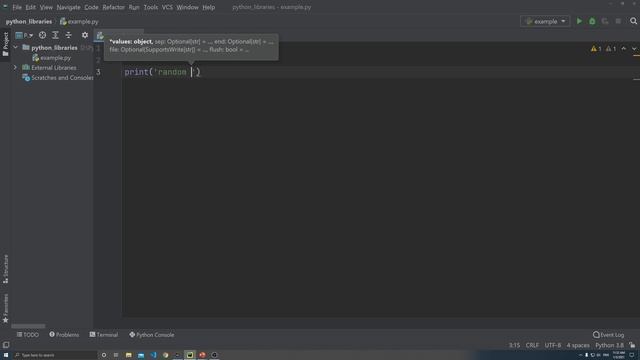Open the Problems tool window
The image size is (640, 360).
point(64,335)
